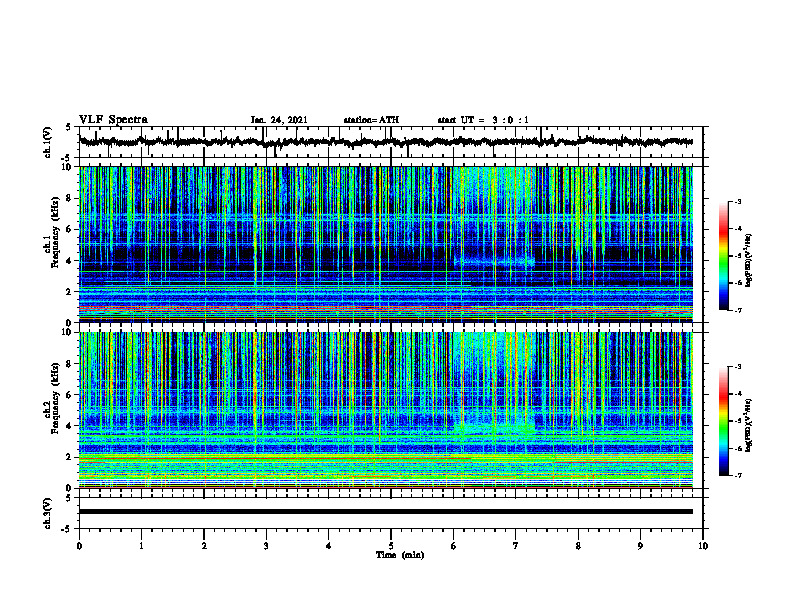
Task: Click the ch.1(V) waveform trace
Action: click(386, 142)
